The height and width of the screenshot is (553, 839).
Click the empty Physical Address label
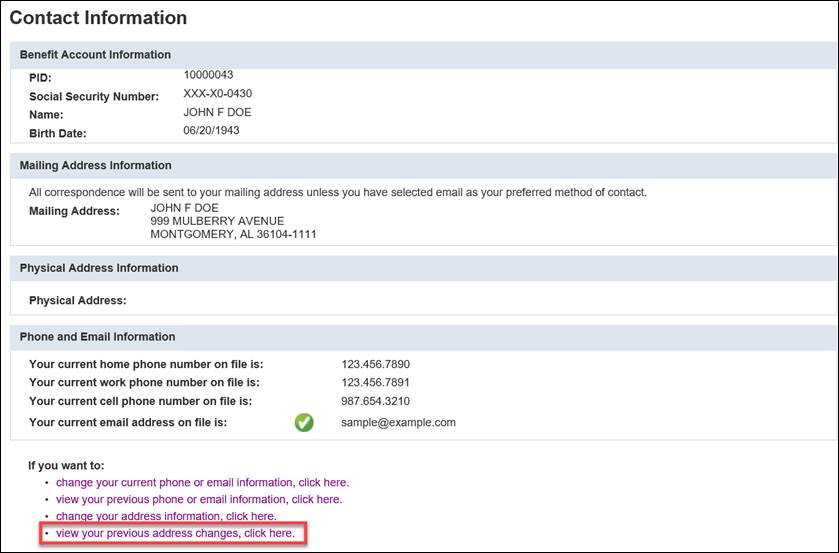(78, 300)
